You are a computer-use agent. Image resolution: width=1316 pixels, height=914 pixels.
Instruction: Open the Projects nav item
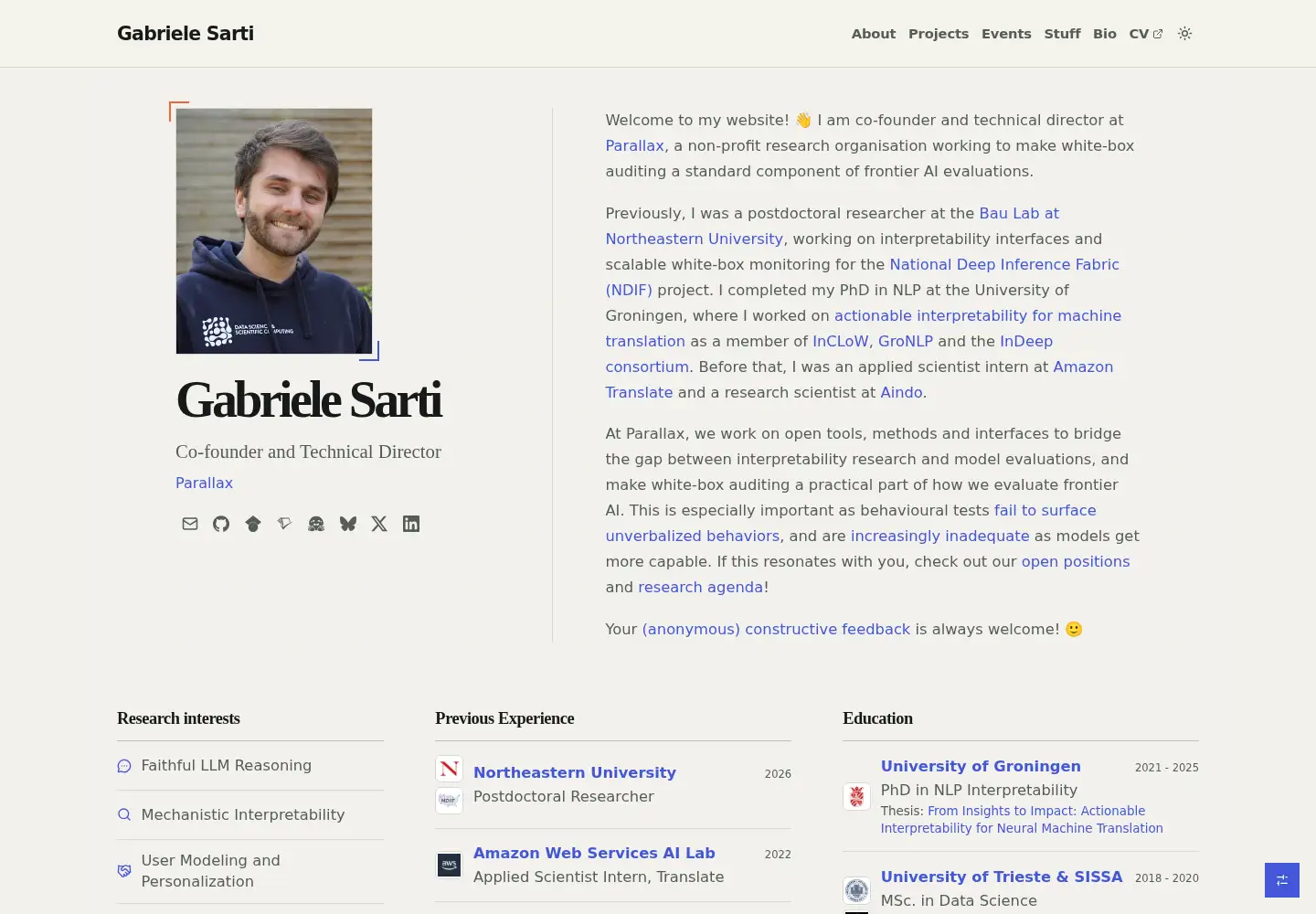coord(939,34)
